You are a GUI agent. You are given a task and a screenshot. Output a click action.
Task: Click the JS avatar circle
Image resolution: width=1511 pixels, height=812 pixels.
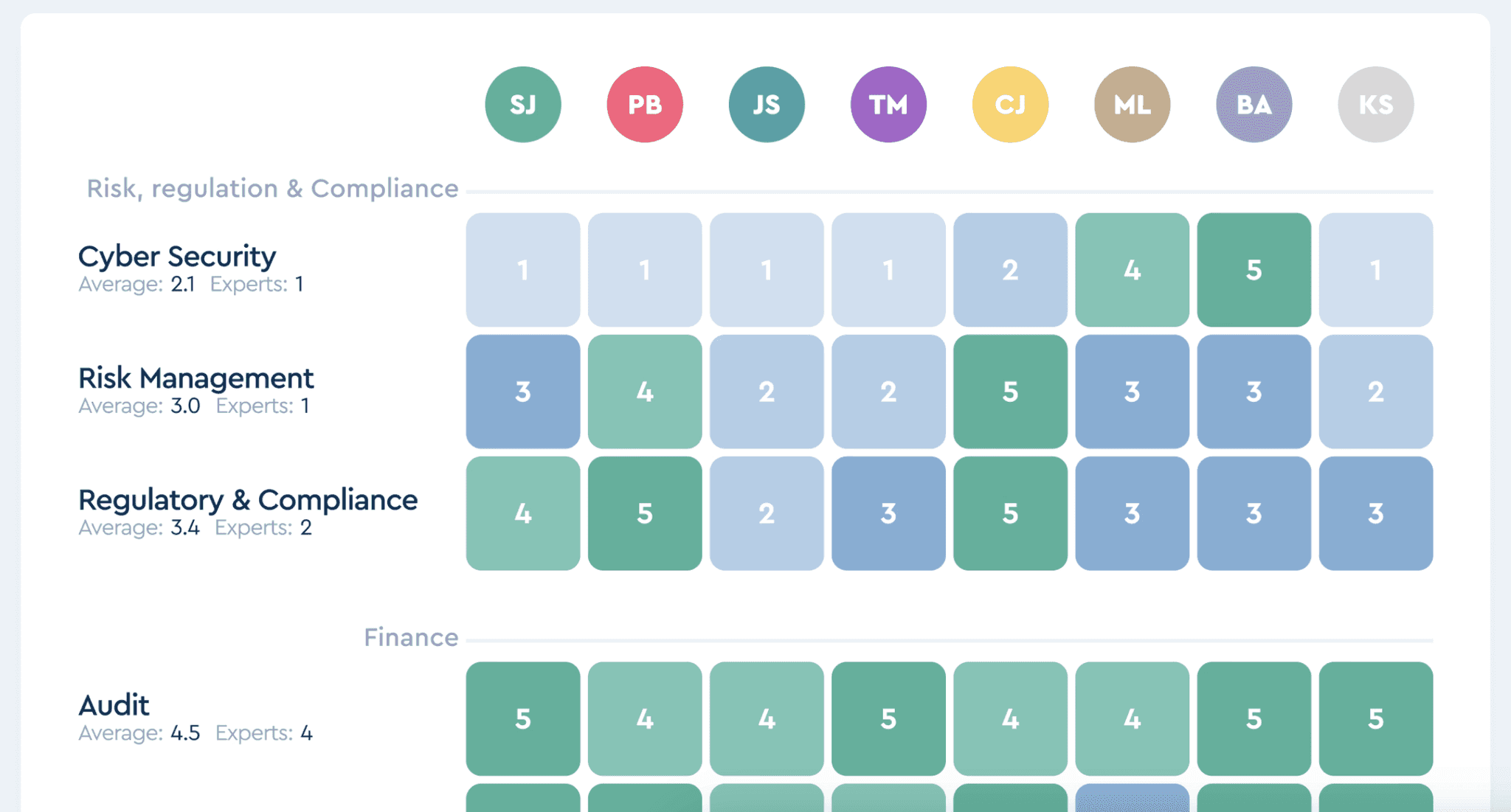pos(767,104)
